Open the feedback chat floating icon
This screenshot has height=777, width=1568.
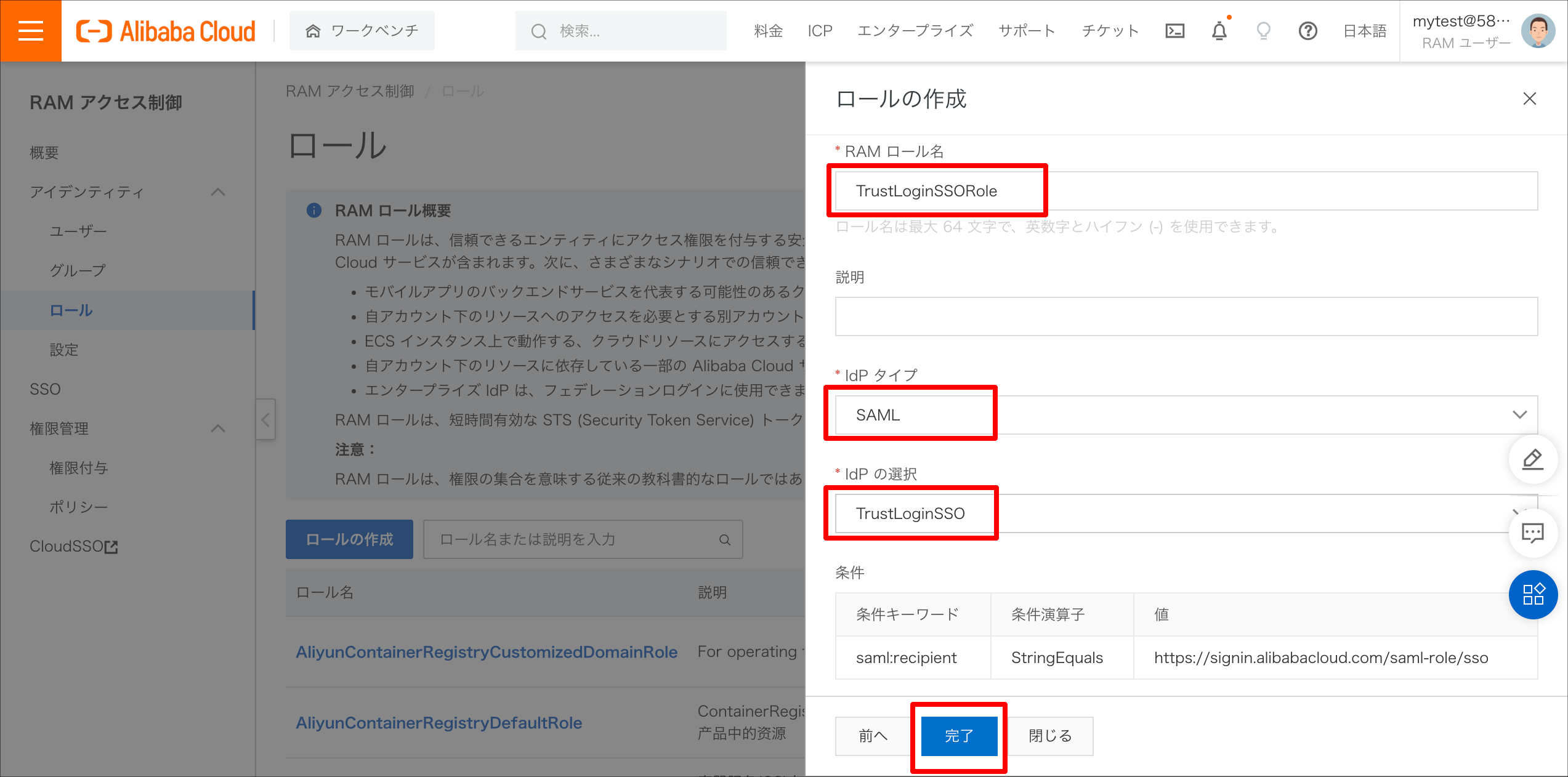[1533, 533]
